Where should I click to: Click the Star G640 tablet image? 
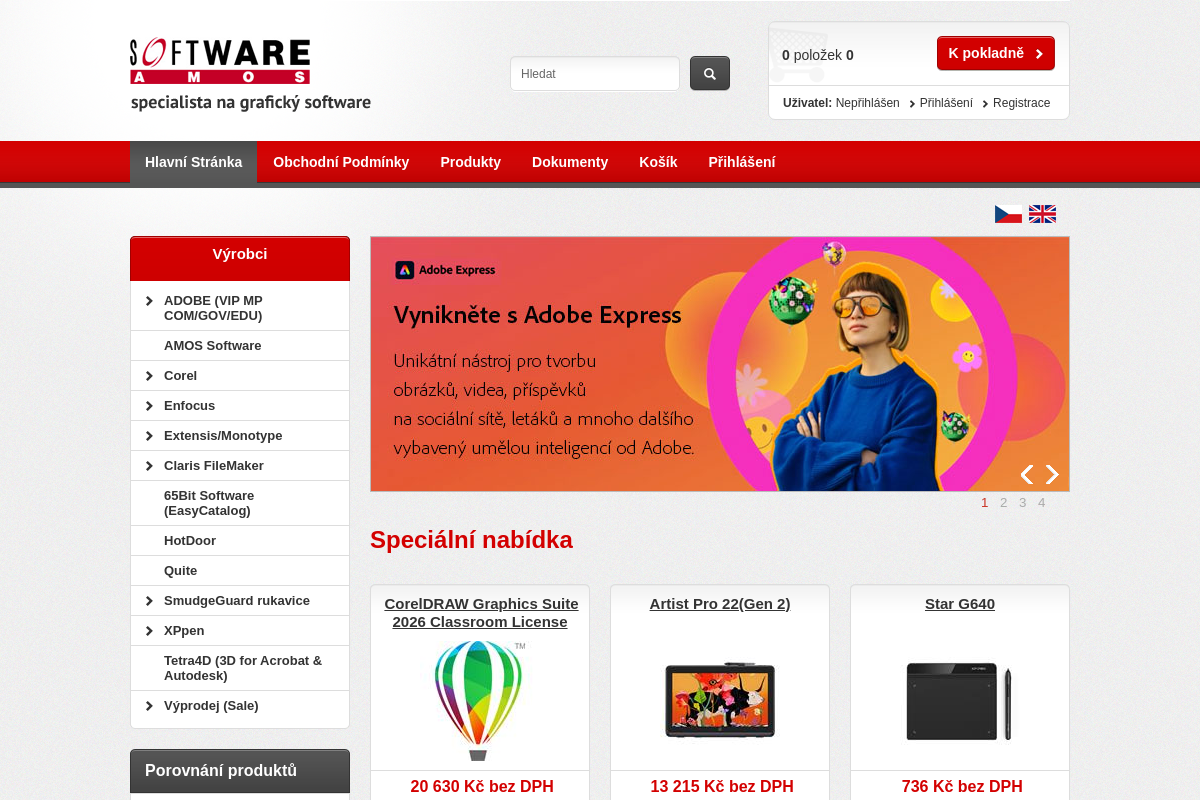(960, 700)
